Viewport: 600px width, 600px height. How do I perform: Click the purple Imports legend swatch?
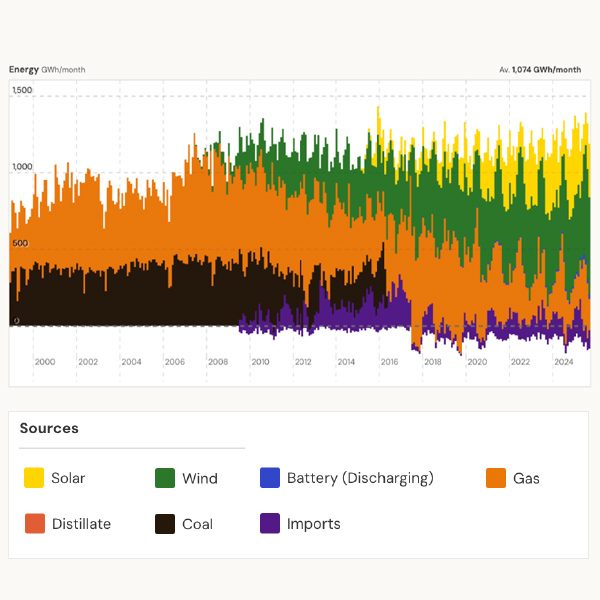click(x=269, y=523)
